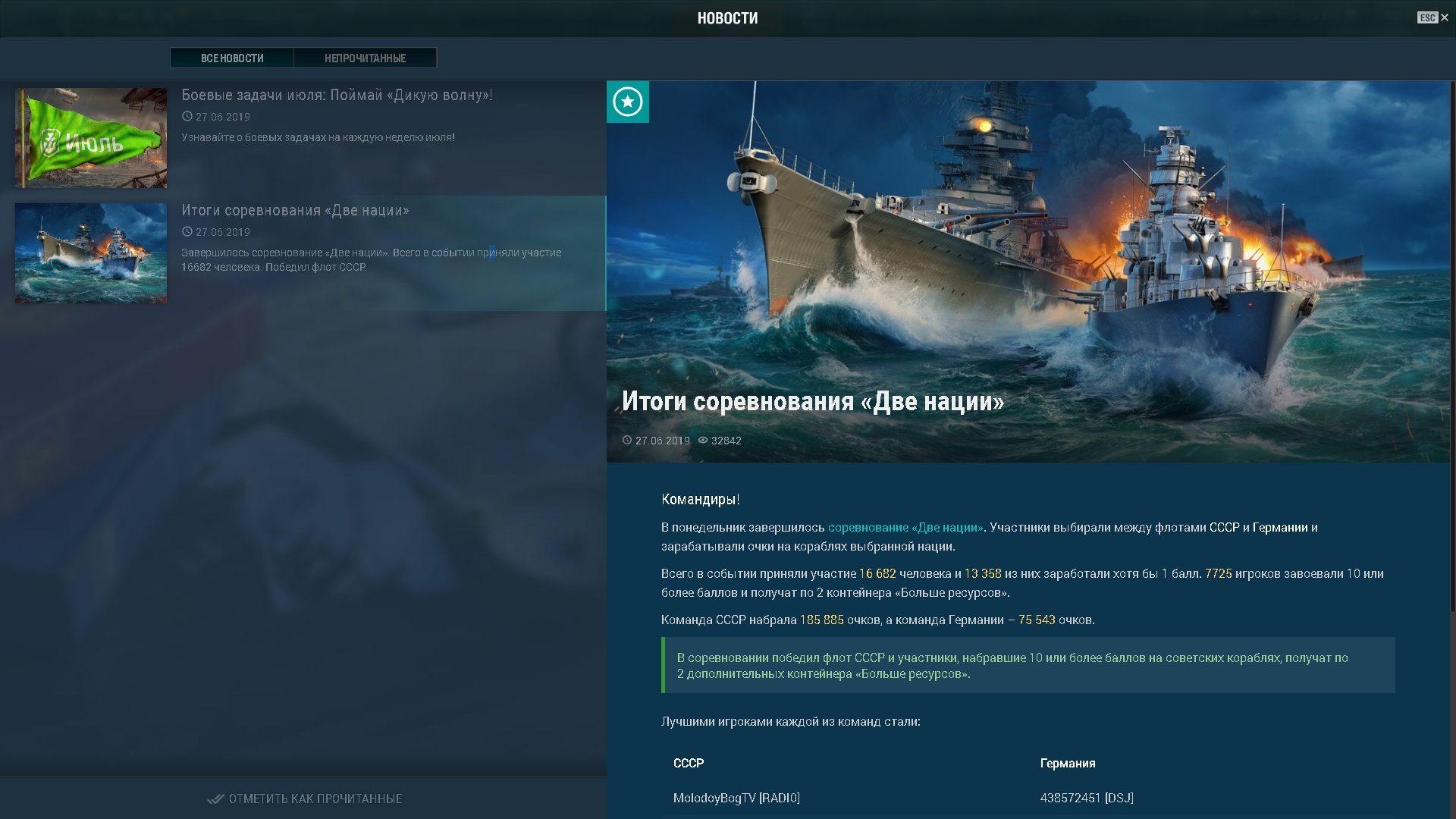Click player name 438572451 [DSJ]
The image size is (1456, 819).
point(1087,798)
